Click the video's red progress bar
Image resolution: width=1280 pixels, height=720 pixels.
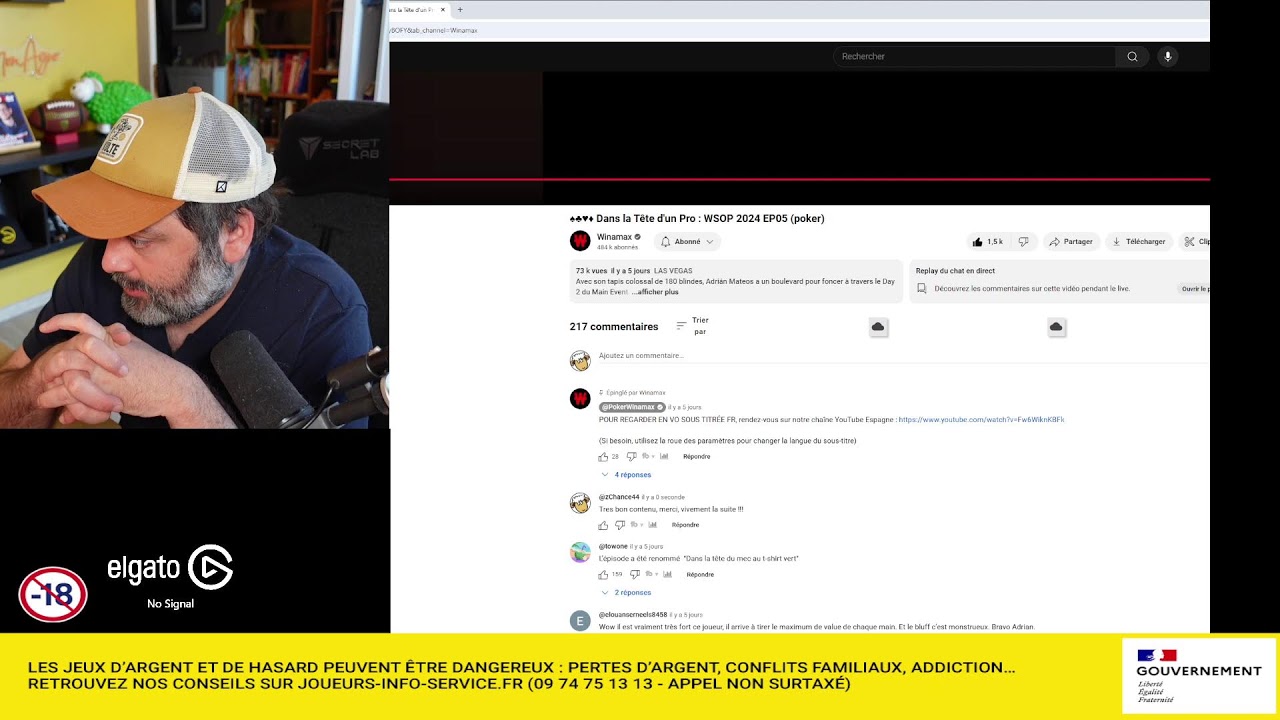pos(799,179)
